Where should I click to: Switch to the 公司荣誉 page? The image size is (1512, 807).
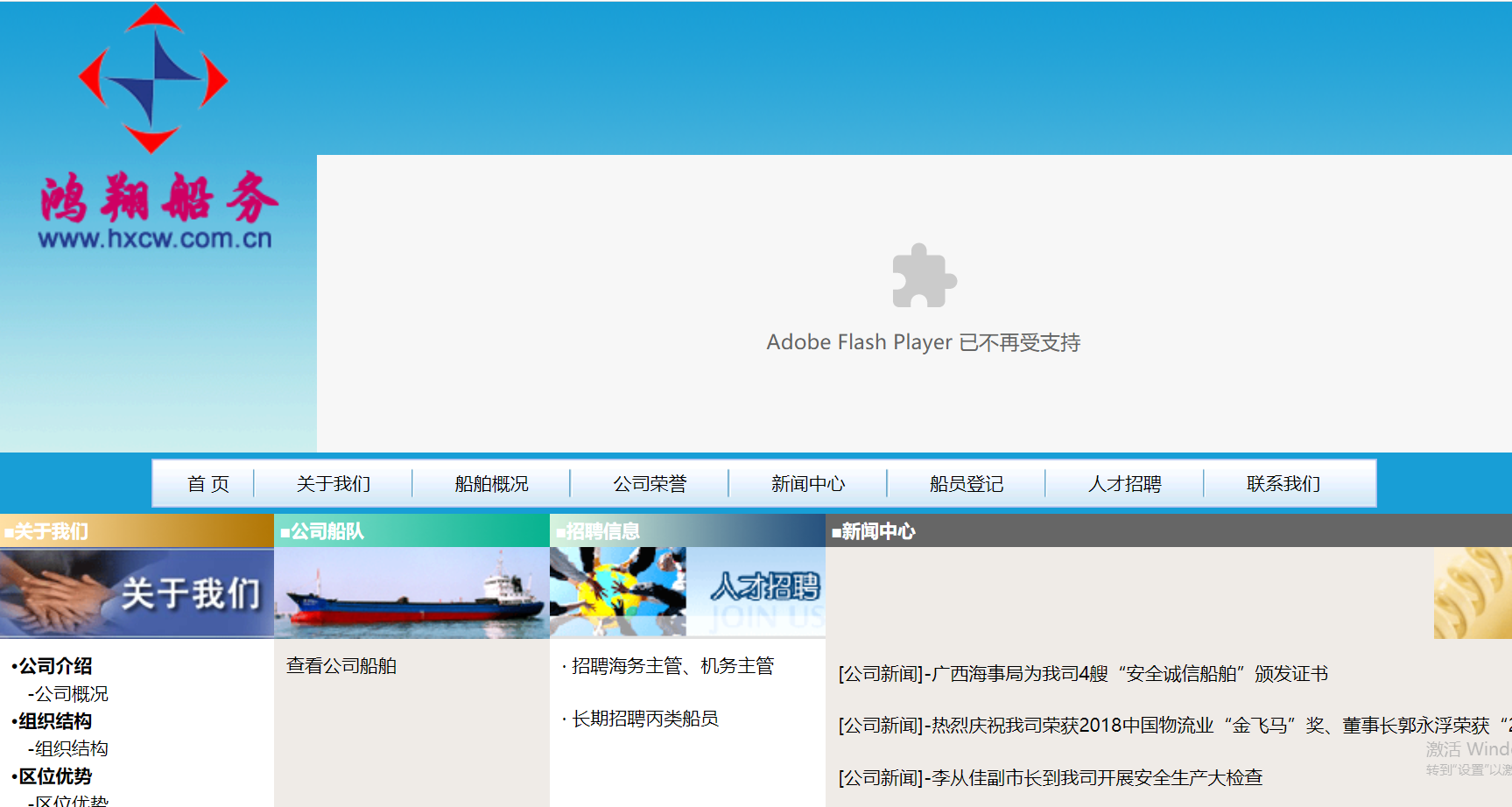pos(649,483)
